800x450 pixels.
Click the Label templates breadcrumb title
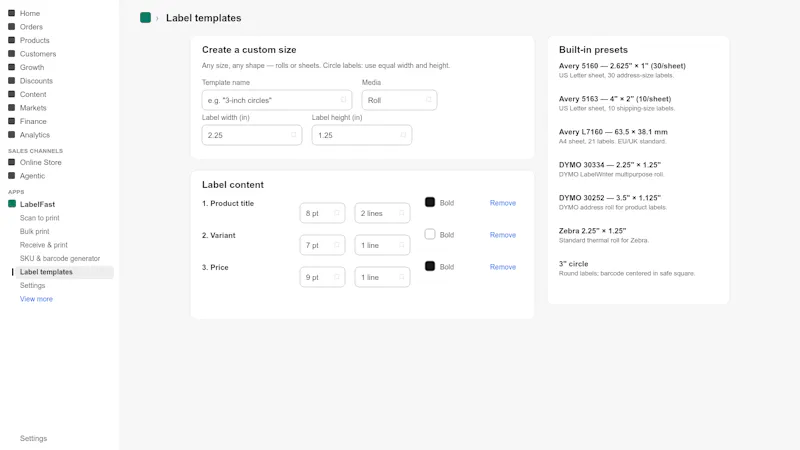point(204,18)
